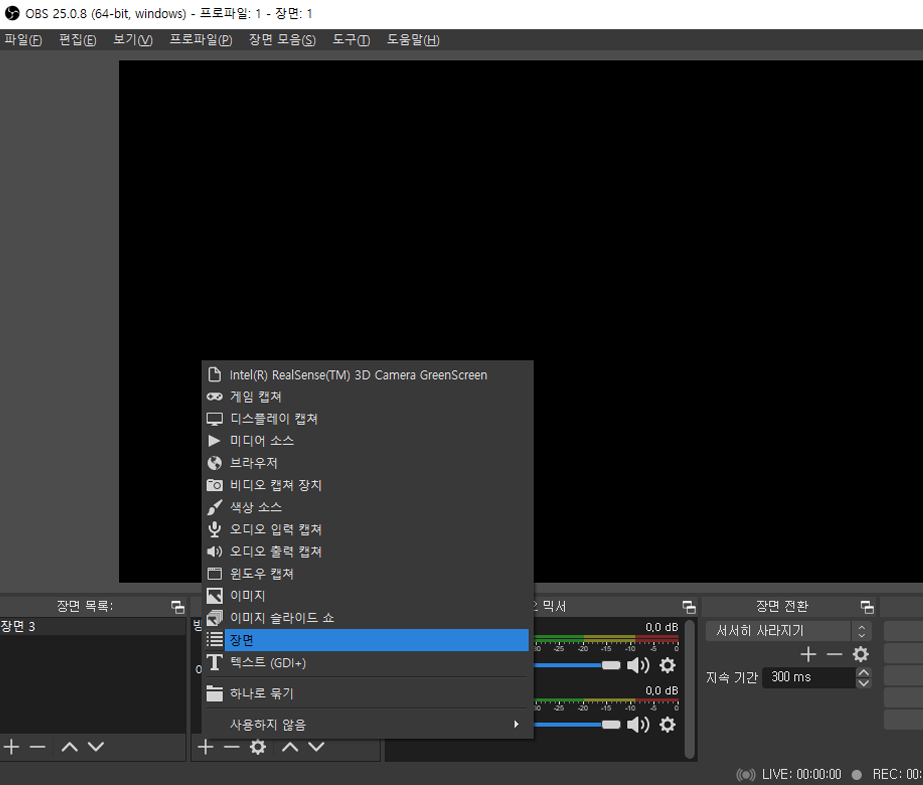This screenshot has width=923, height=785.
Task: Choose Intel RealSense 3D Camera GreenScreen source
Action: coord(367,375)
